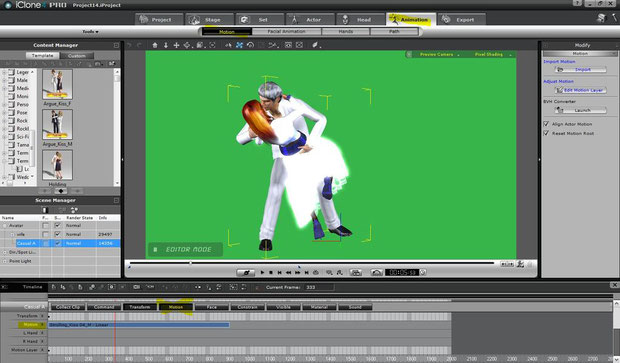Click the play button in playback bar
Viewport: 620px width, 363px height.
[x=262, y=272]
